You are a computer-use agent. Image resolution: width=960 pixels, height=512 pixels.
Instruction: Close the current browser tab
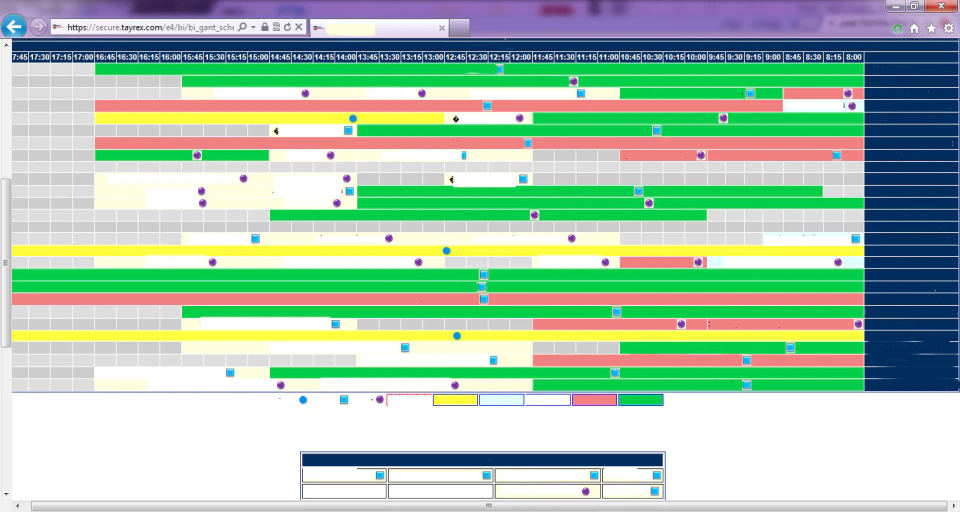[x=442, y=28]
